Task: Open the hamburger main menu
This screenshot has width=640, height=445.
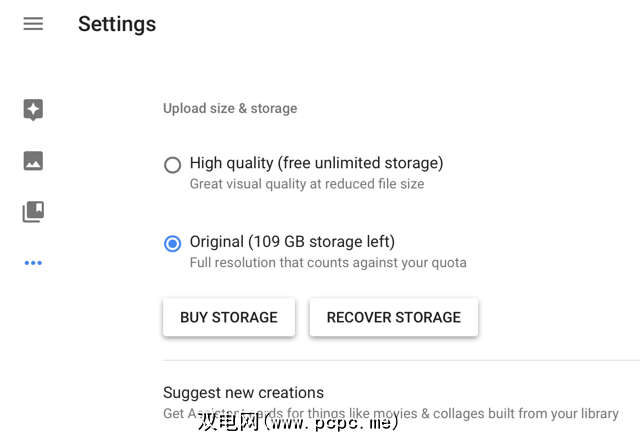Action: [x=33, y=24]
